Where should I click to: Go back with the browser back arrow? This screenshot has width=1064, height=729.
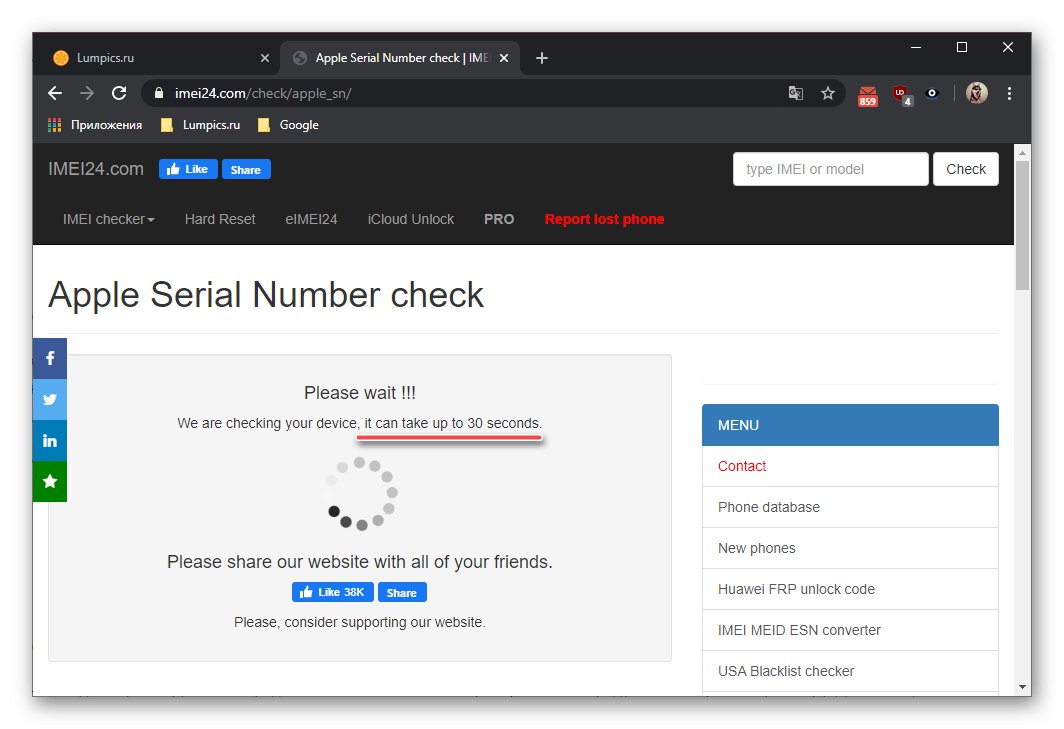pyautogui.click(x=55, y=93)
